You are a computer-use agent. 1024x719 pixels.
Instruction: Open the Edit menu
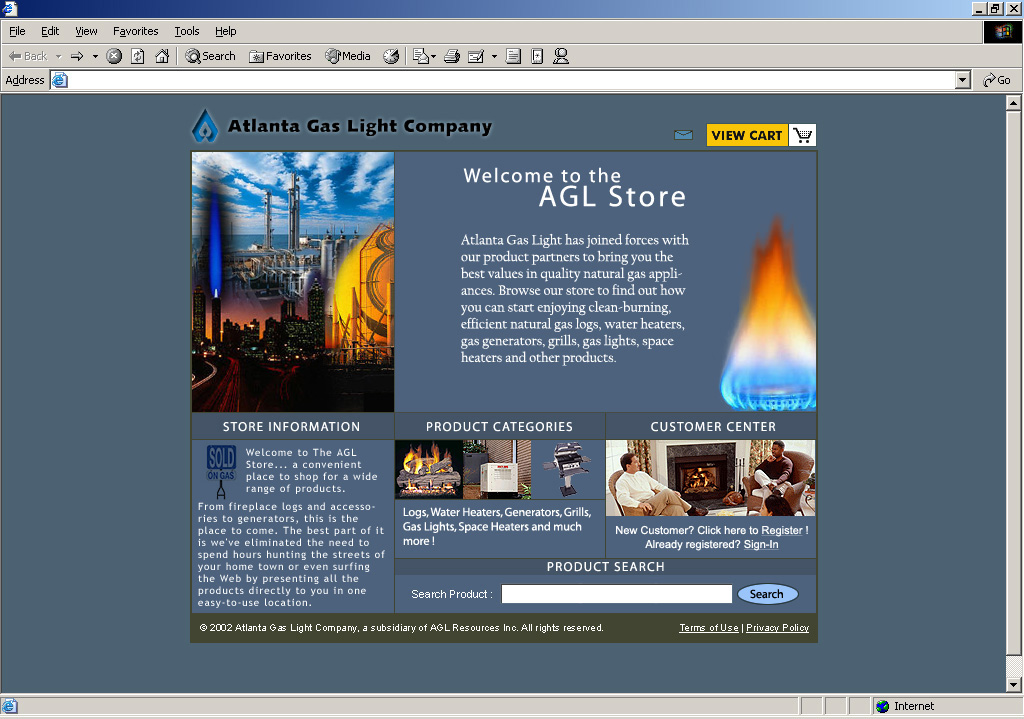(50, 31)
